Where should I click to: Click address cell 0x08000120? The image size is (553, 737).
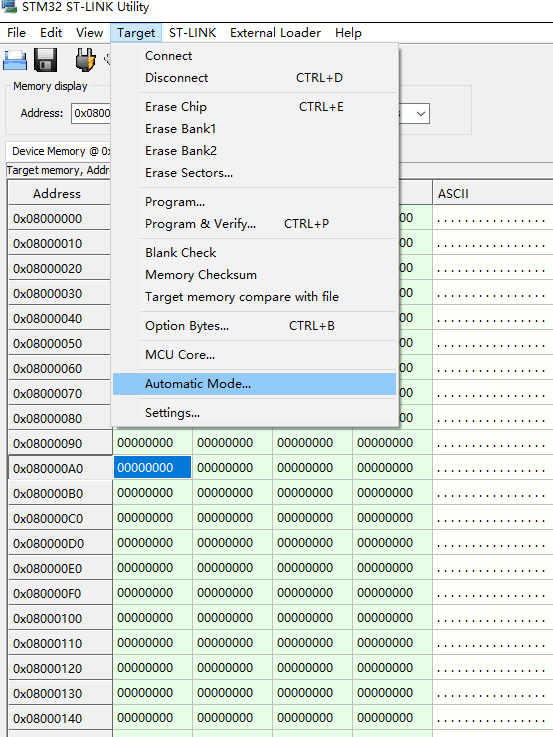point(60,668)
